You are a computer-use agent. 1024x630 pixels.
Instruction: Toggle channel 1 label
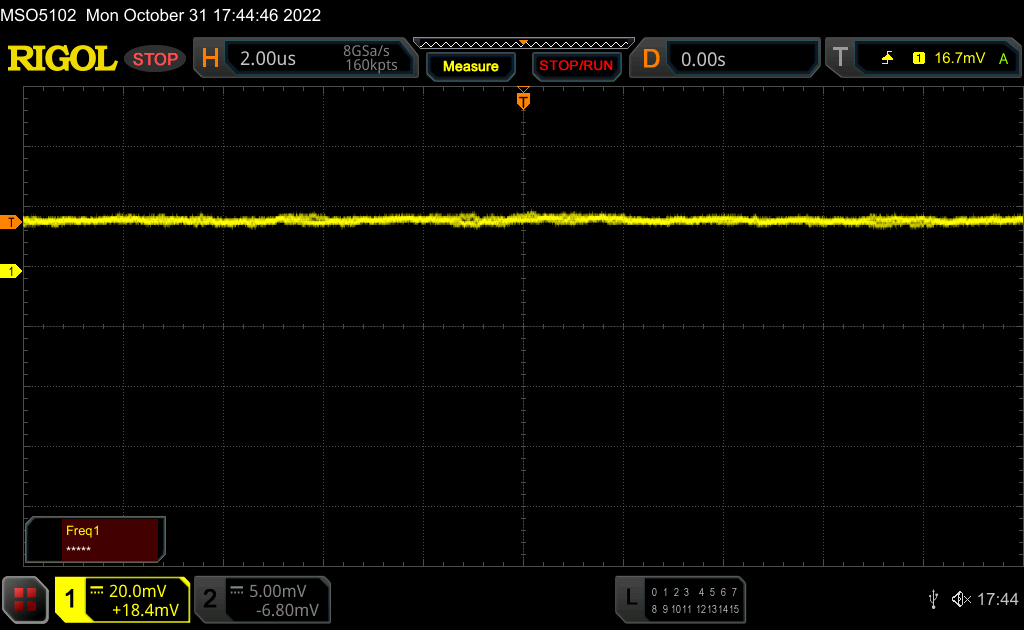click(70, 599)
